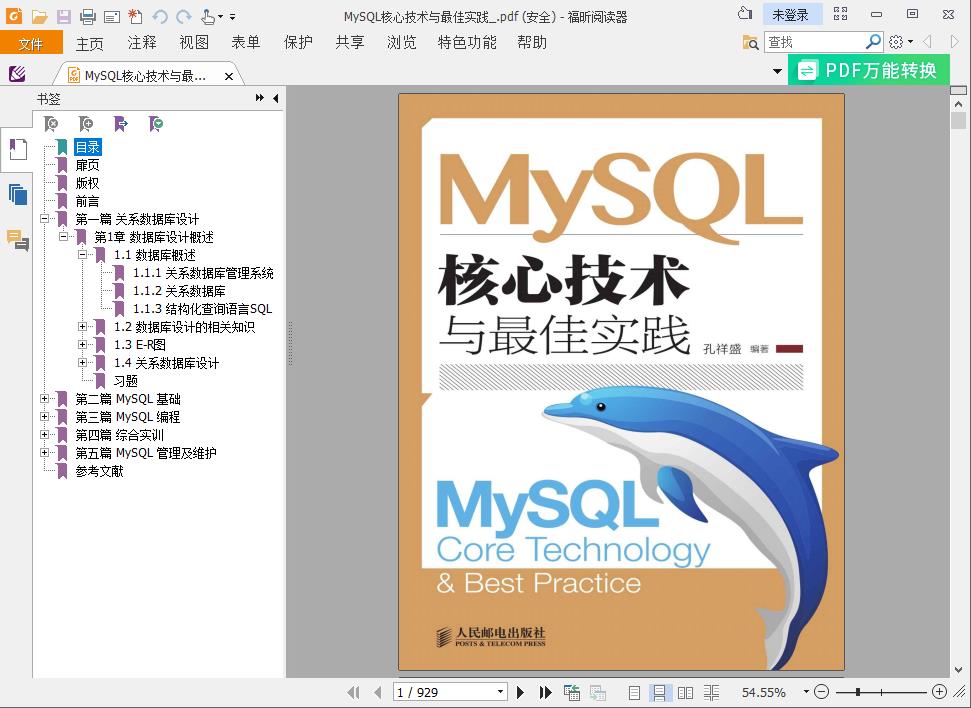971x708 pixels.
Task: Expand the 1.4 关系数据库设计 node
Action: [82, 362]
